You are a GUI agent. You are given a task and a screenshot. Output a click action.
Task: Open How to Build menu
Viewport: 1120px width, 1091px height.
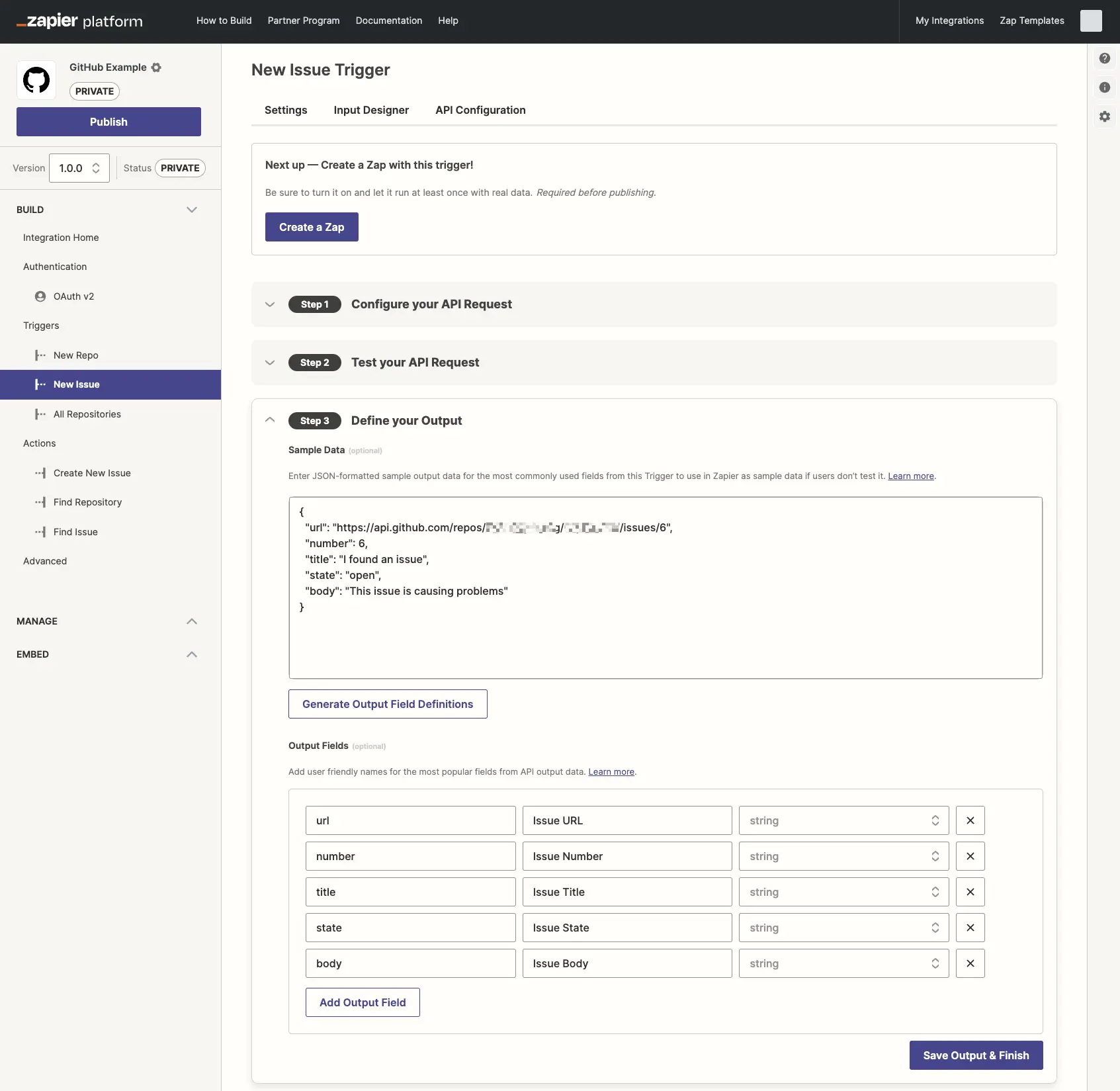click(x=224, y=21)
